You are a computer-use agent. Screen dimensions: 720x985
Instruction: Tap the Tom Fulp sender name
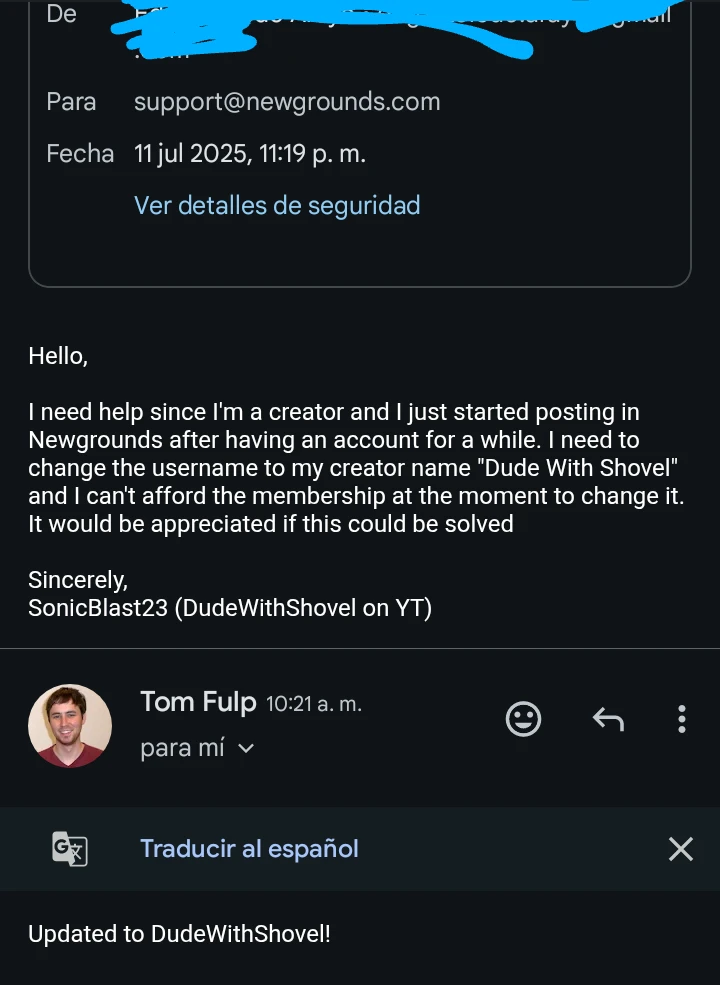click(x=199, y=702)
